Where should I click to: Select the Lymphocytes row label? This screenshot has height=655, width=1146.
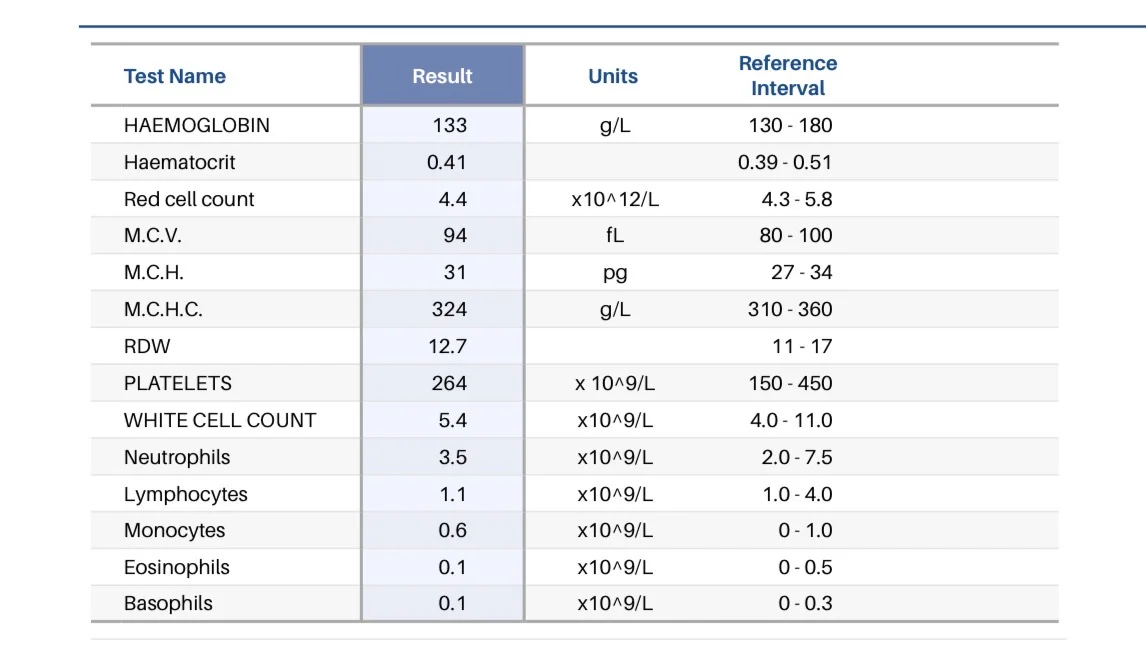[186, 494]
